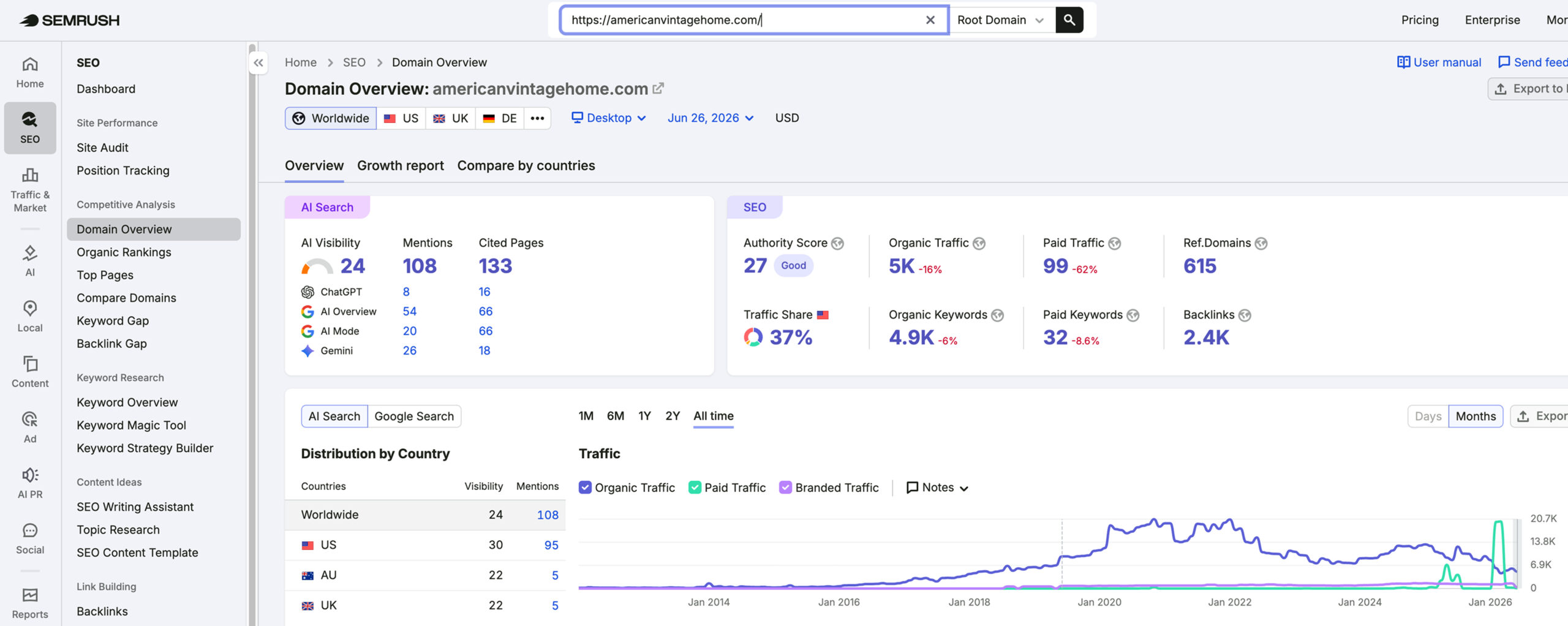Open User manual link
This screenshot has height=626, width=1568.
click(1439, 62)
